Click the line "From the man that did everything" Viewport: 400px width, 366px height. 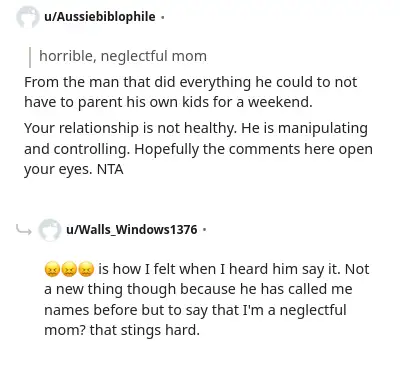click(137, 82)
